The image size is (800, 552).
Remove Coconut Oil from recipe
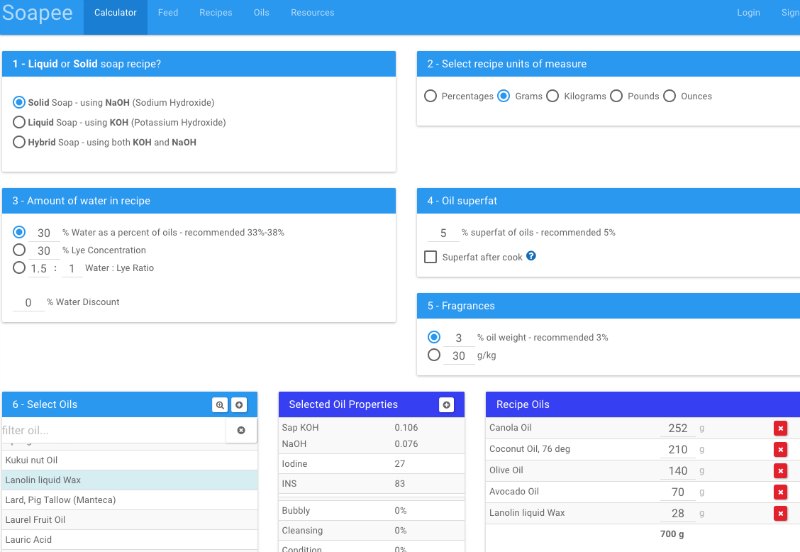781,449
